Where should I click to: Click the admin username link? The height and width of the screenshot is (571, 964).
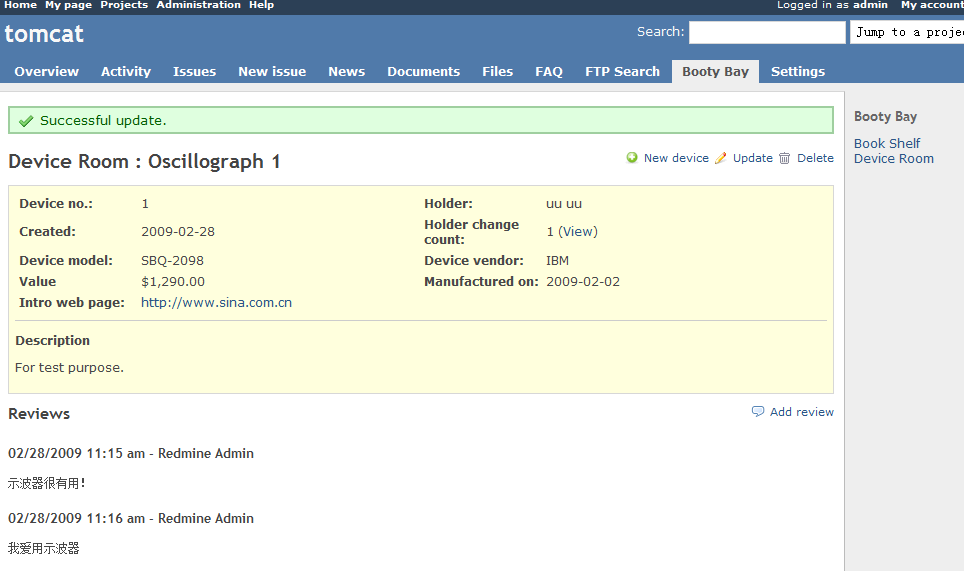[870, 5]
